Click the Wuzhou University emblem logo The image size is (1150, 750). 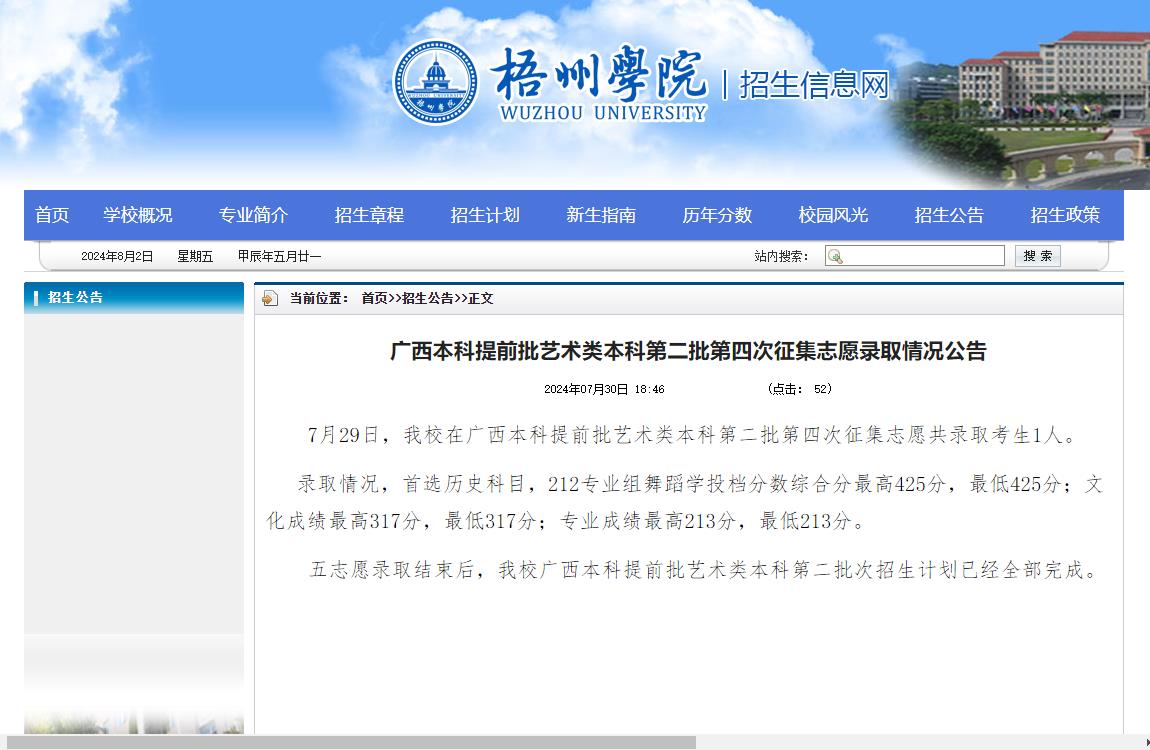click(434, 83)
